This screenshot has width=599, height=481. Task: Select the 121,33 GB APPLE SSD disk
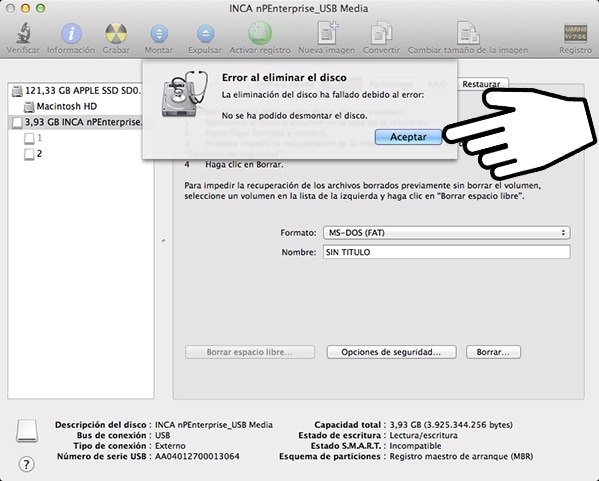tap(77, 91)
